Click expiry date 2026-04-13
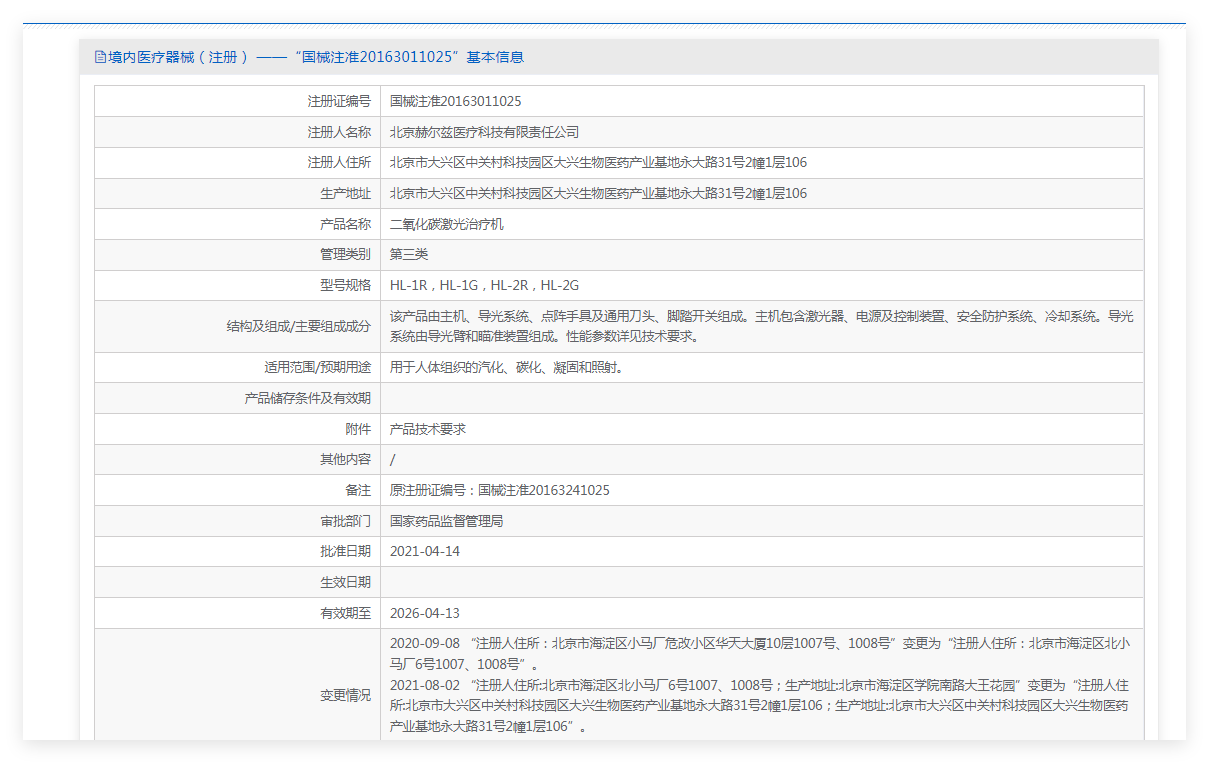1209x763 pixels. 425,613
